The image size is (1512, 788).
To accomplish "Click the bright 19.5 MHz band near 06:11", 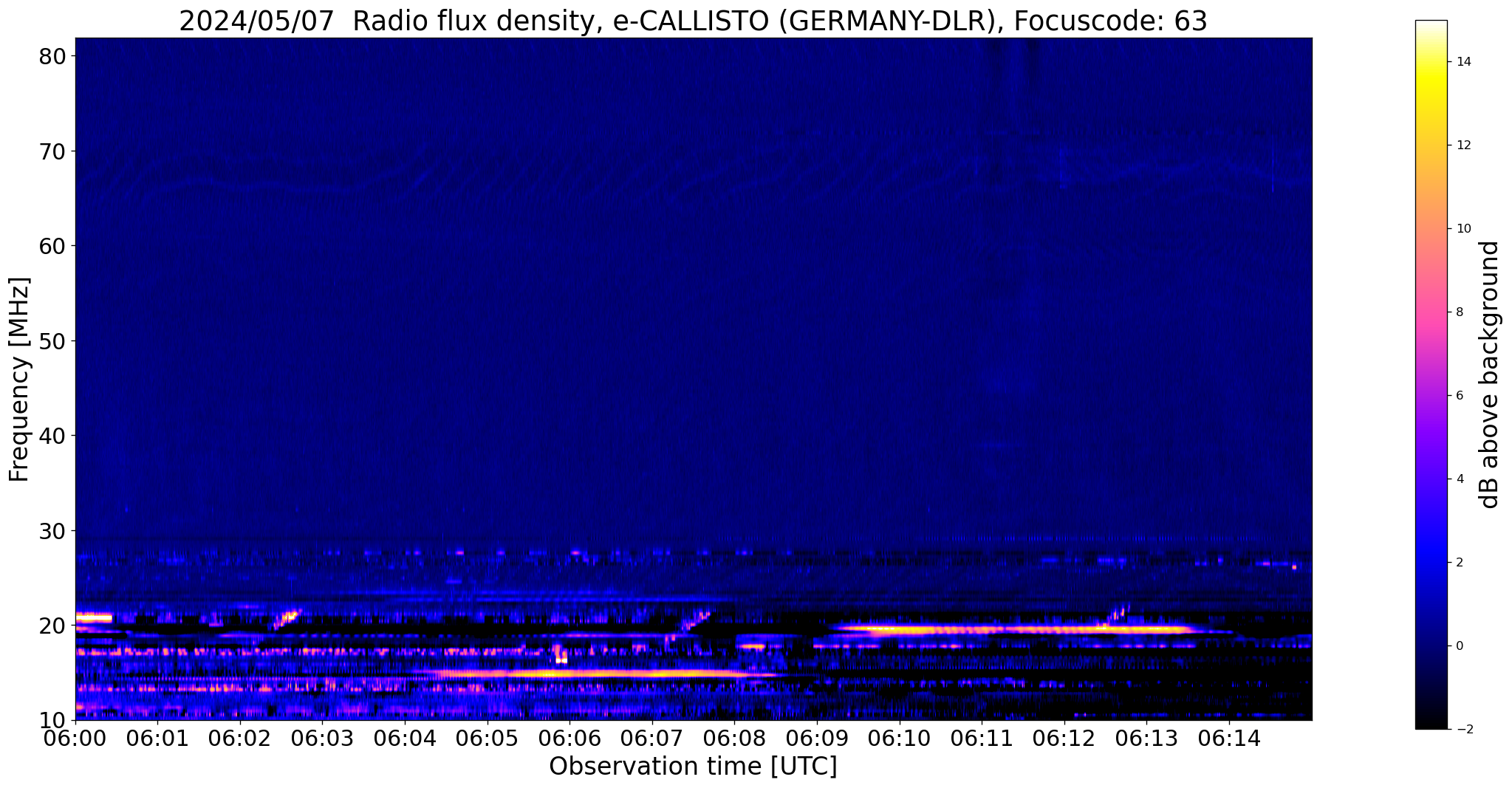I will pos(982,629).
